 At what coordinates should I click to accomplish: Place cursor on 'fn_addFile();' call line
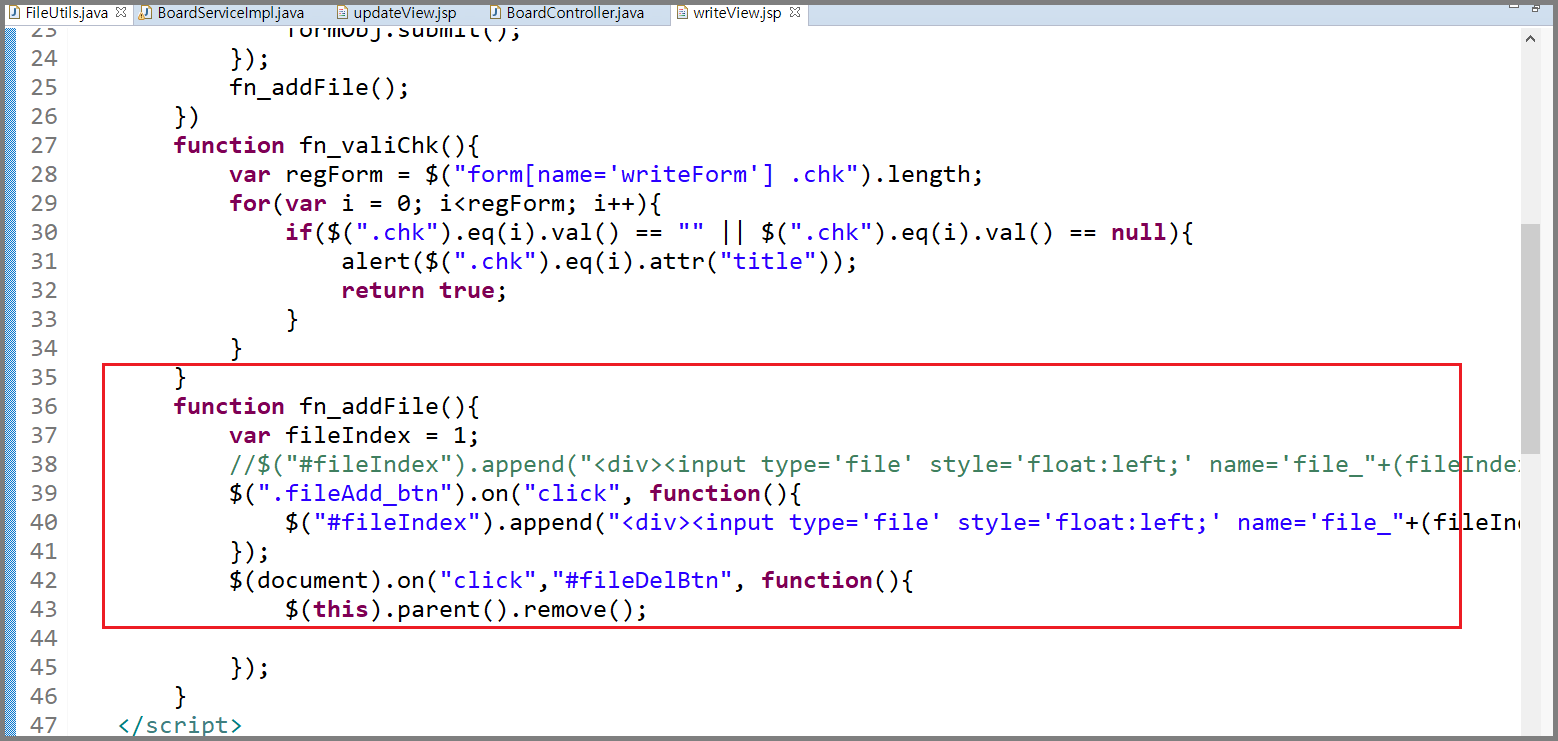tap(319, 87)
